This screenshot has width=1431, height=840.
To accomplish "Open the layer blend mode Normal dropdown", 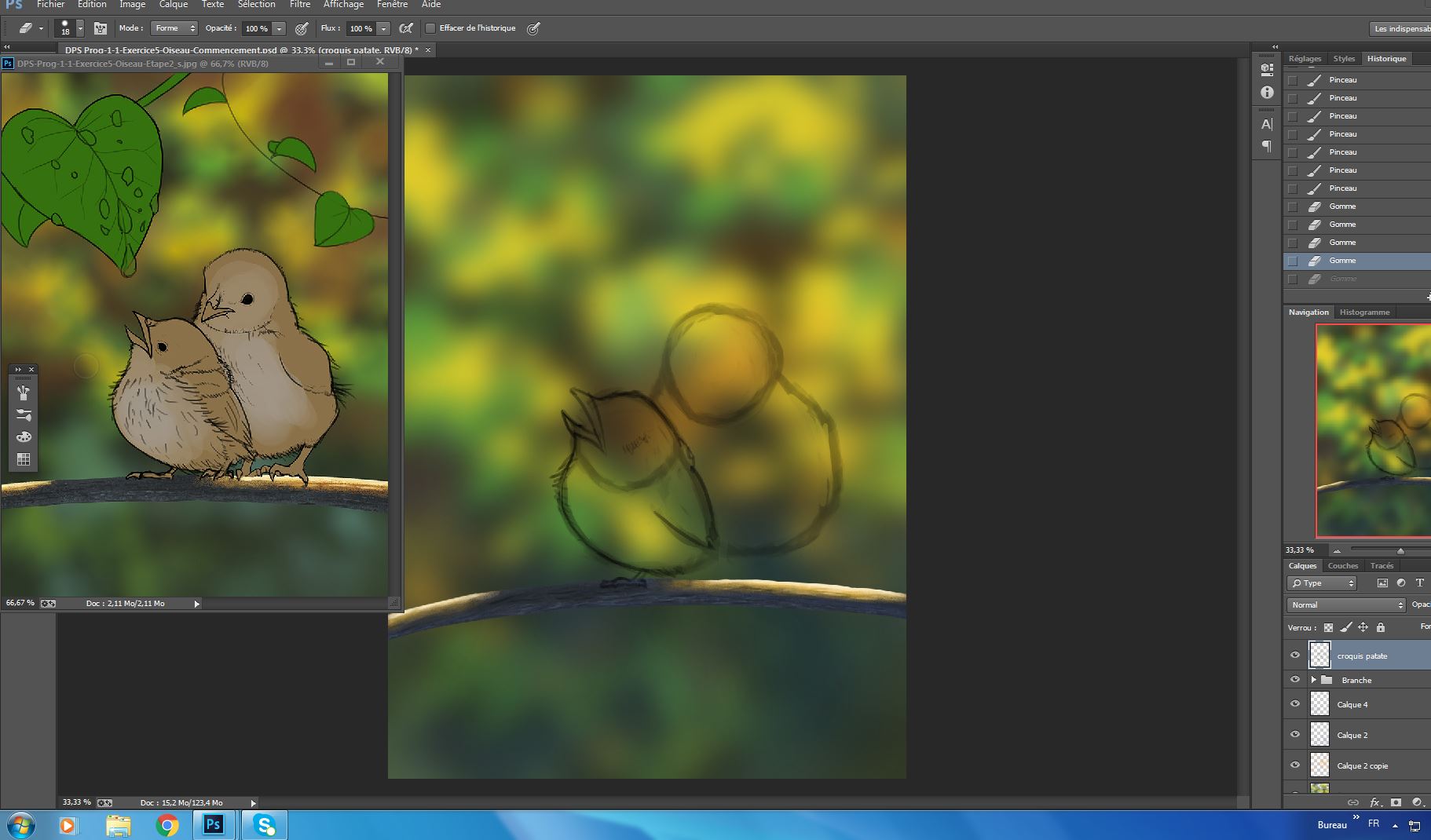I will pyautogui.click(x=1345, y=605).
